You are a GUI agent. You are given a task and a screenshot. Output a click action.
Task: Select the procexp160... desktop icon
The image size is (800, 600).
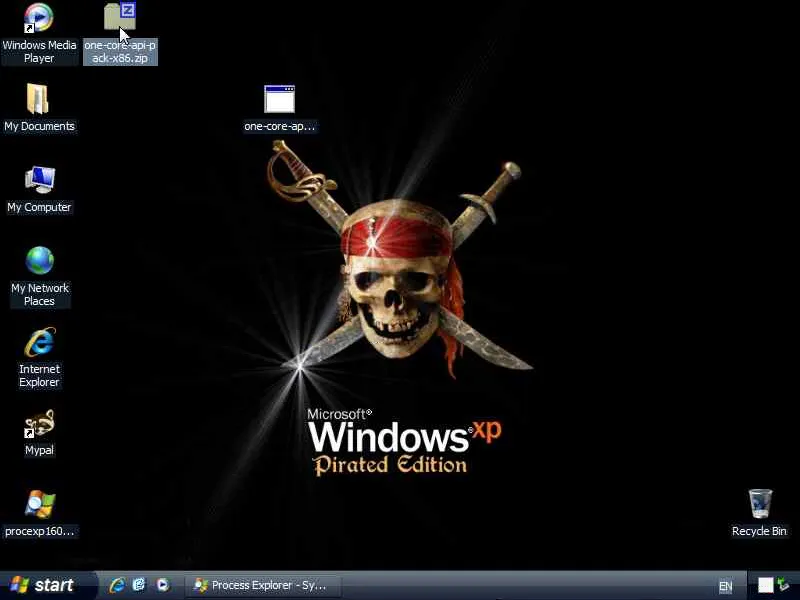40,505
